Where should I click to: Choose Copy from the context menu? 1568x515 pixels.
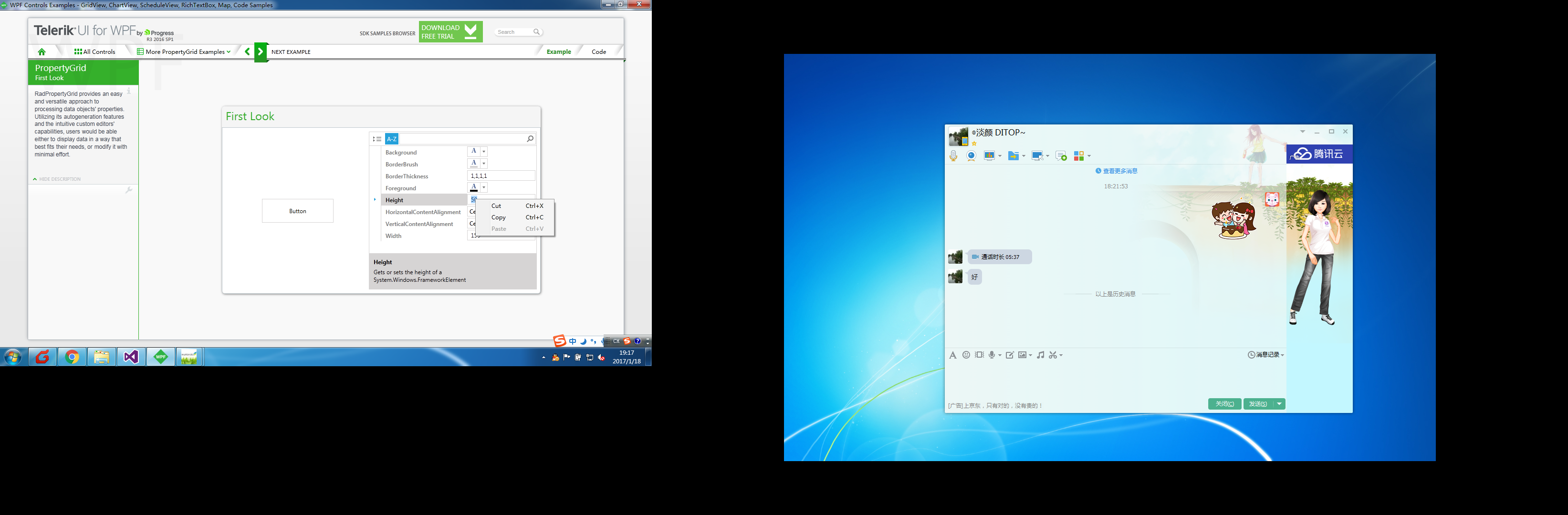499,217
